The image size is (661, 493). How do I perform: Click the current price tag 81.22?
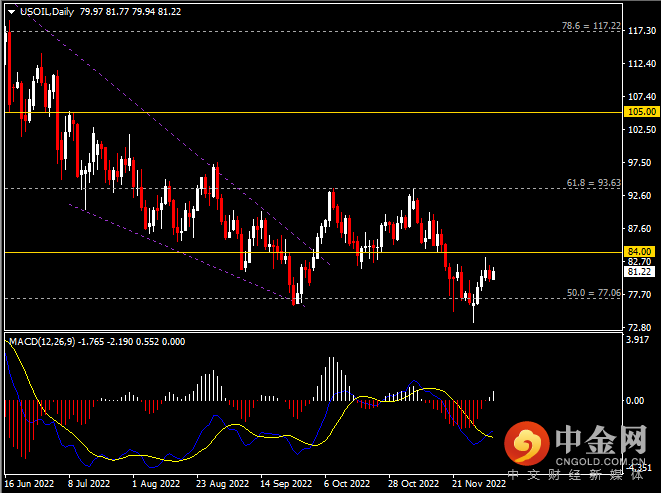[x=639, y=271]
